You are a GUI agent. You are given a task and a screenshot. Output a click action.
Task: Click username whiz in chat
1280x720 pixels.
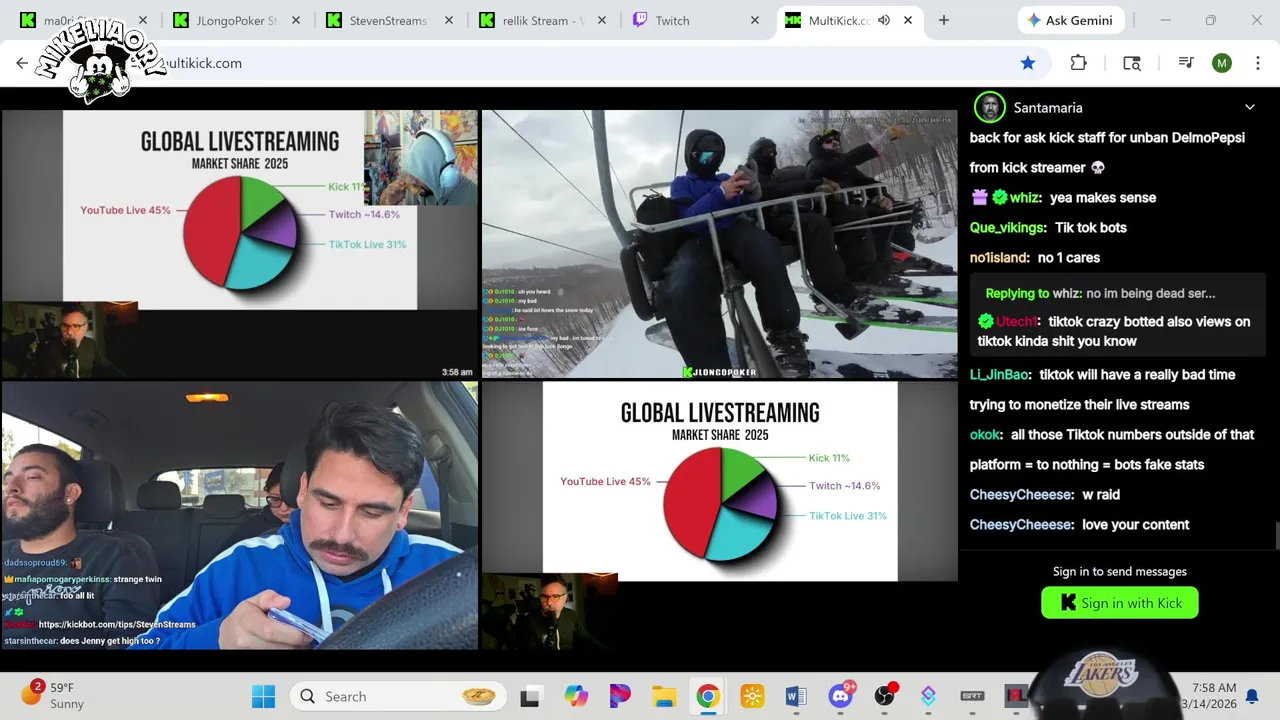(1024, 198)
